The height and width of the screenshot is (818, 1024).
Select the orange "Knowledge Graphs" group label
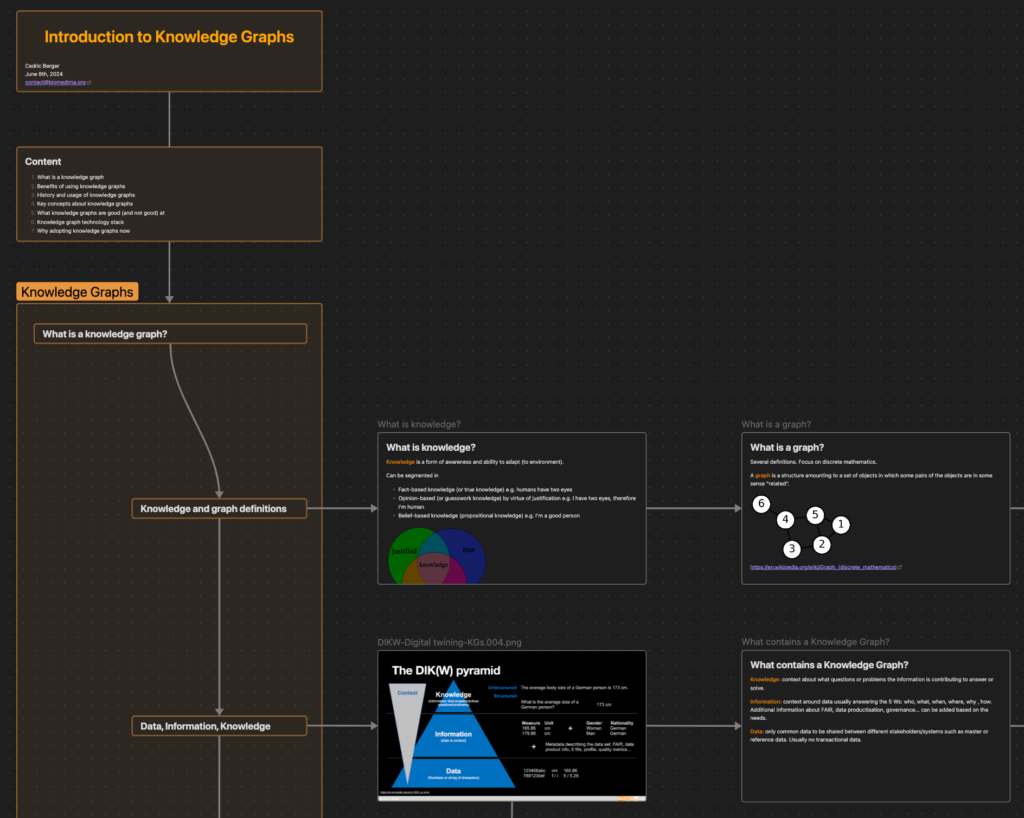pyautogui.click(x=77, y=292)
